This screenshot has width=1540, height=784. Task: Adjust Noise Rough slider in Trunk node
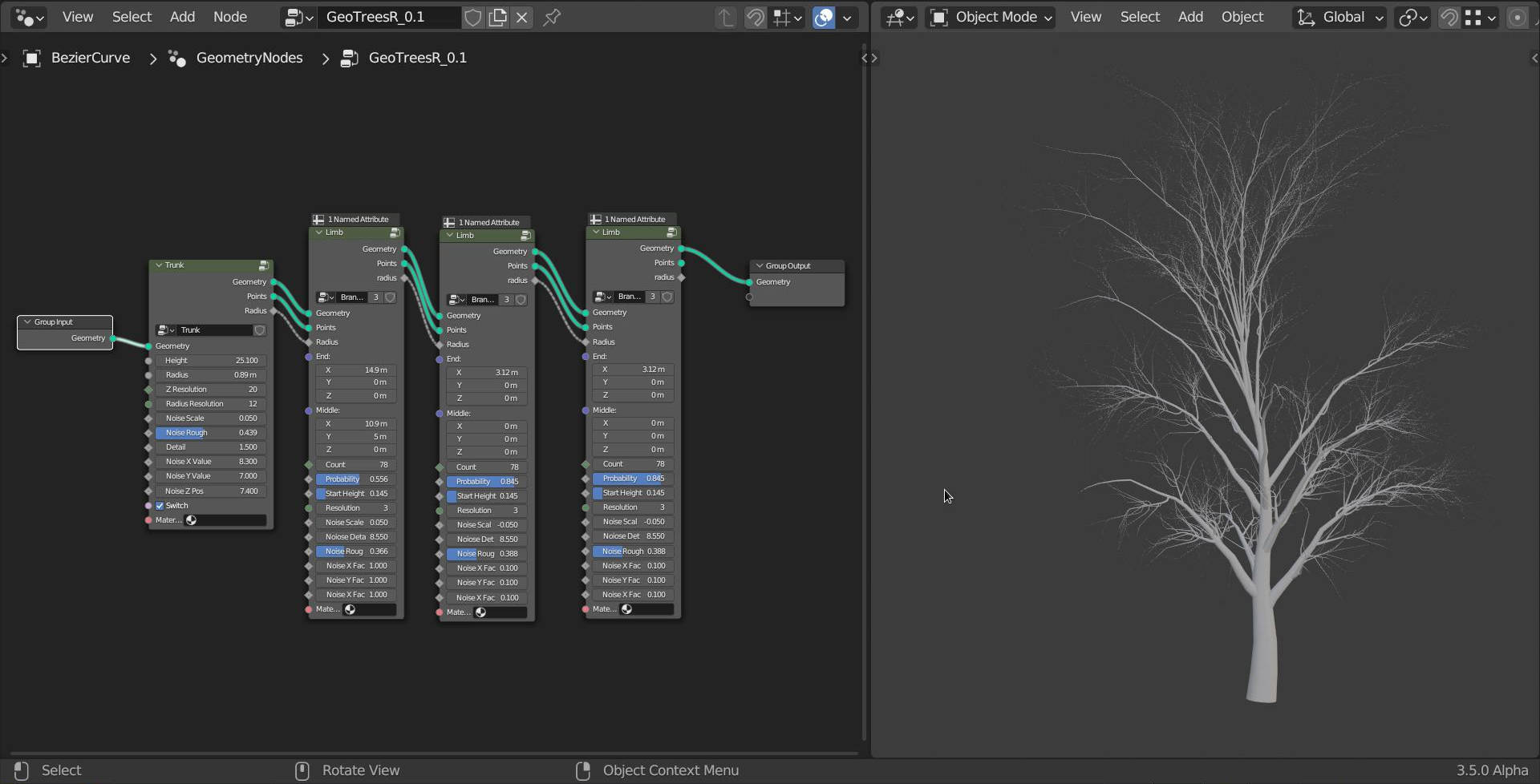[x=211, y=433]
